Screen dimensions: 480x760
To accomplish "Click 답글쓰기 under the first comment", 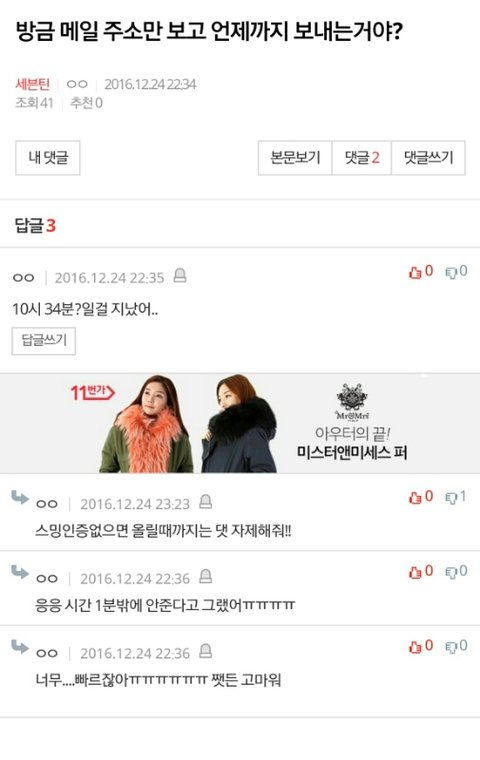I will coord(44,341).
